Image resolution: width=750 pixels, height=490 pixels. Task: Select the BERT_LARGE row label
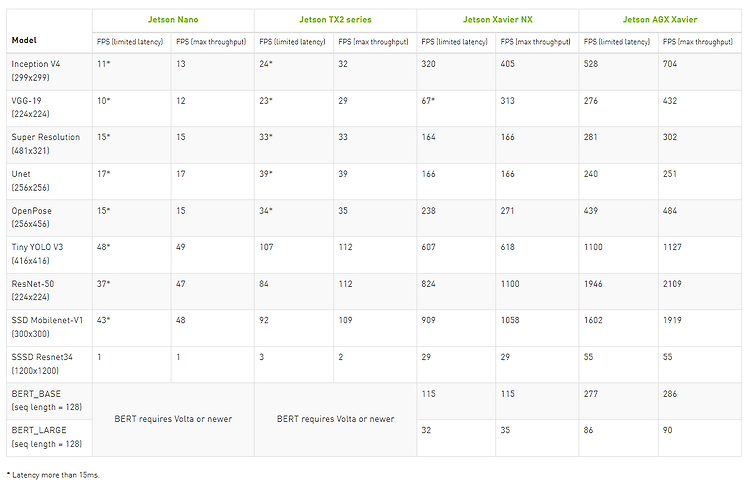click(46, 437)
